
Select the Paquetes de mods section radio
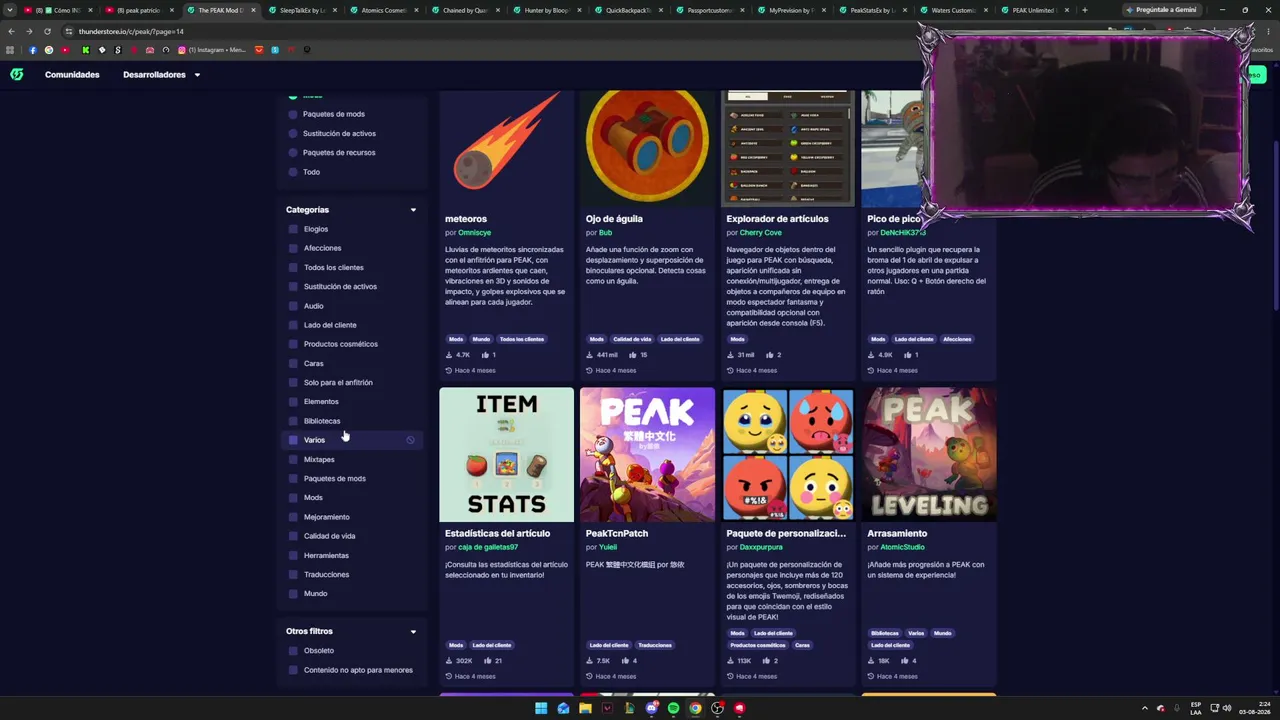point(293,114)
